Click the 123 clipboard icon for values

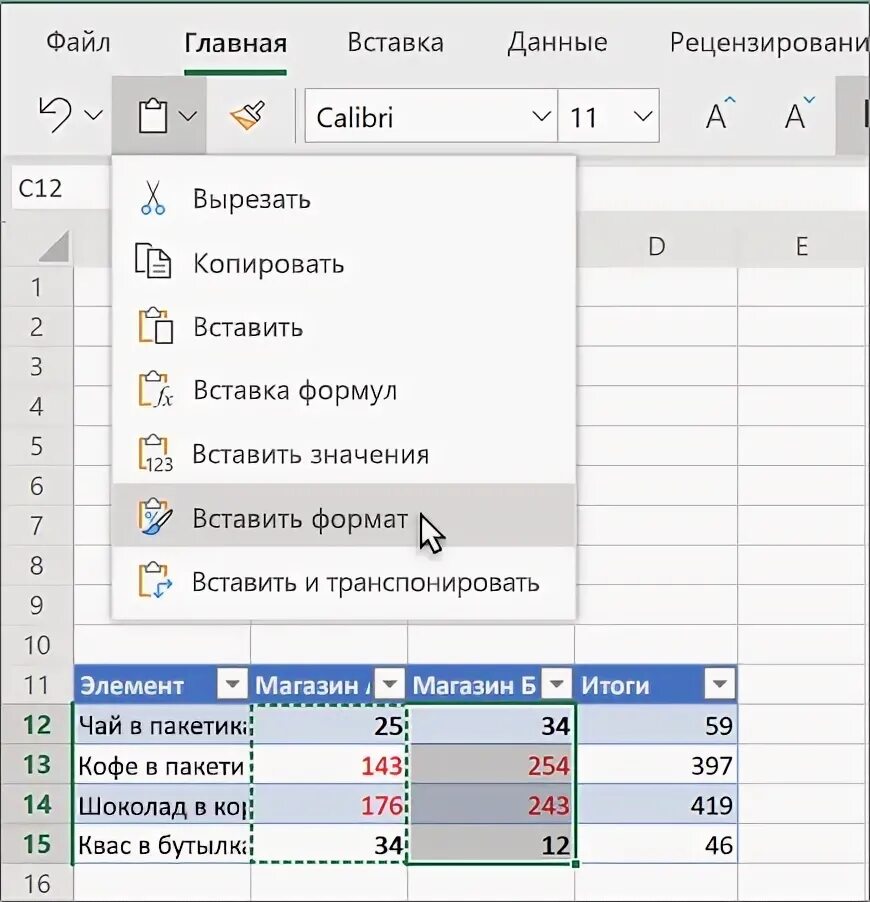click(155, 453)
